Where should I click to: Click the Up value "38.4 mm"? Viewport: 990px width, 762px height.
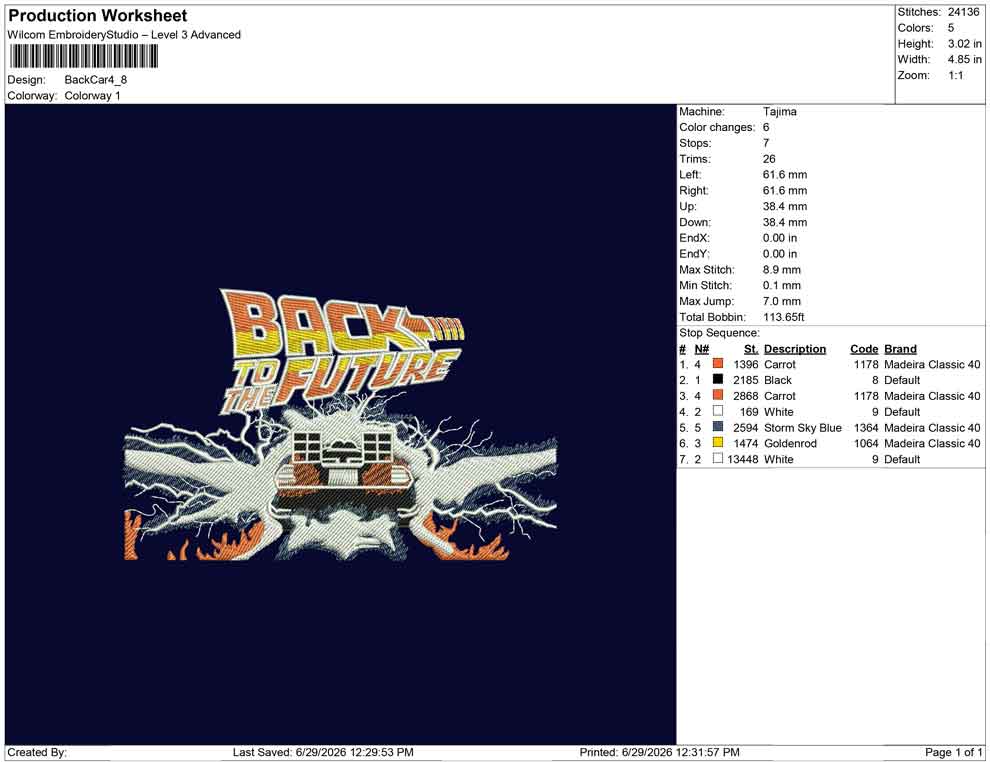[785, 206]
